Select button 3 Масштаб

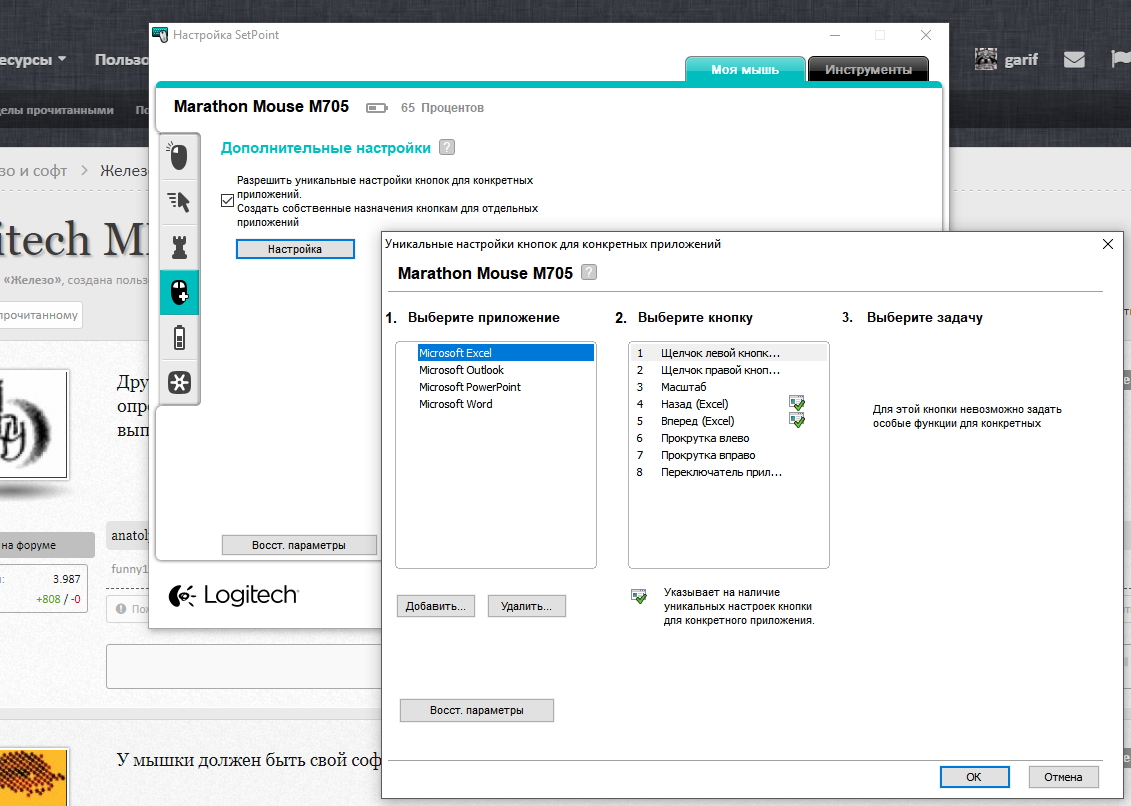tap(729, 387)
